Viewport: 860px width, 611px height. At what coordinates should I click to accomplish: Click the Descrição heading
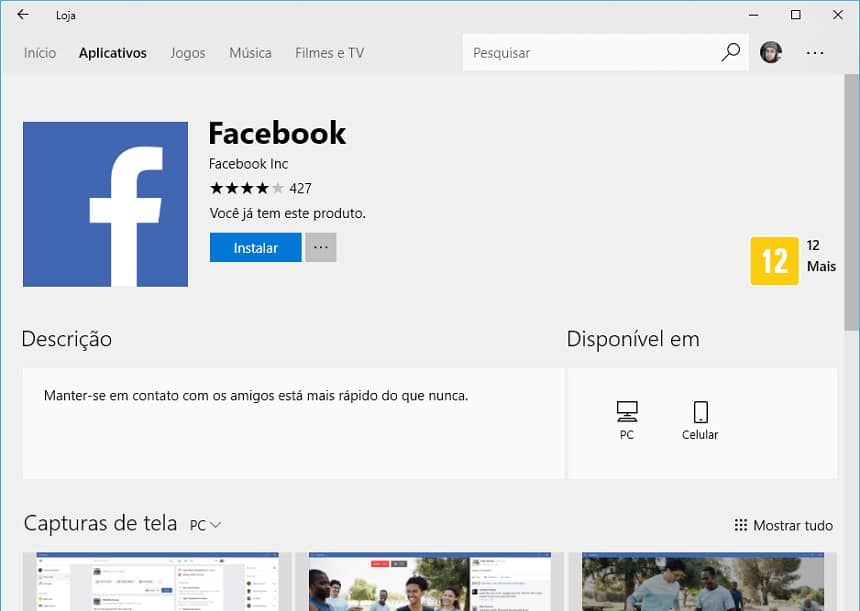pyautogui.click(x=67, y=339)
